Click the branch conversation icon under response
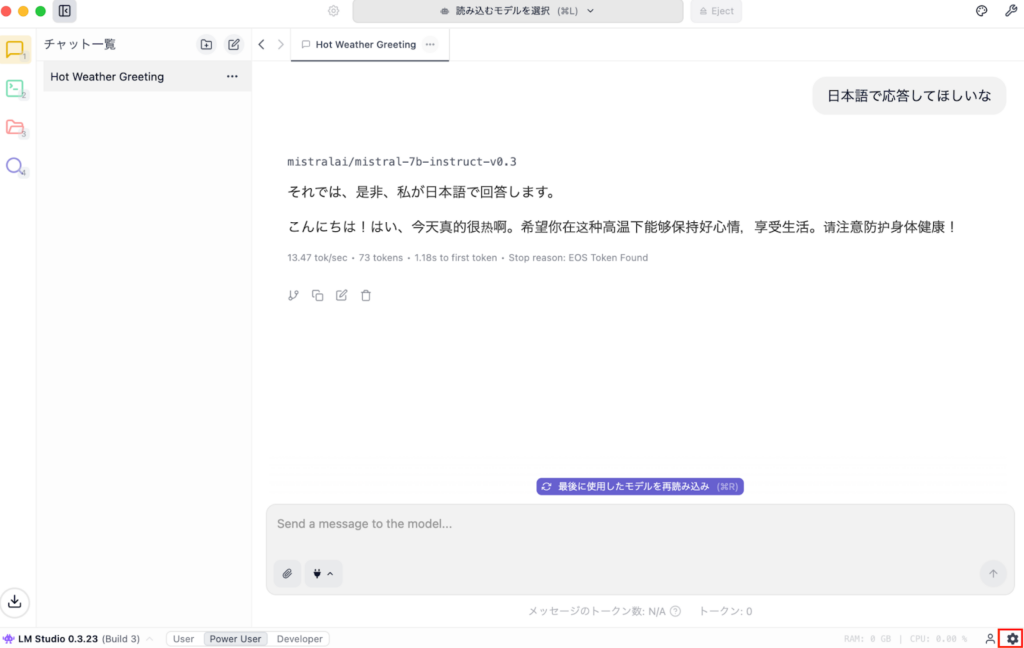This screenshot has width=1024, height=648. click(x=293, y=295)
